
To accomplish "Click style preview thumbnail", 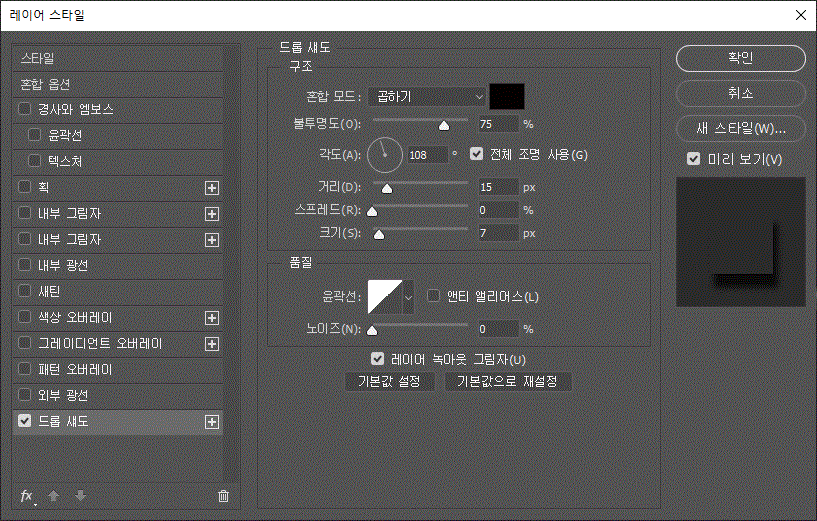I will (x=740, y=242).
